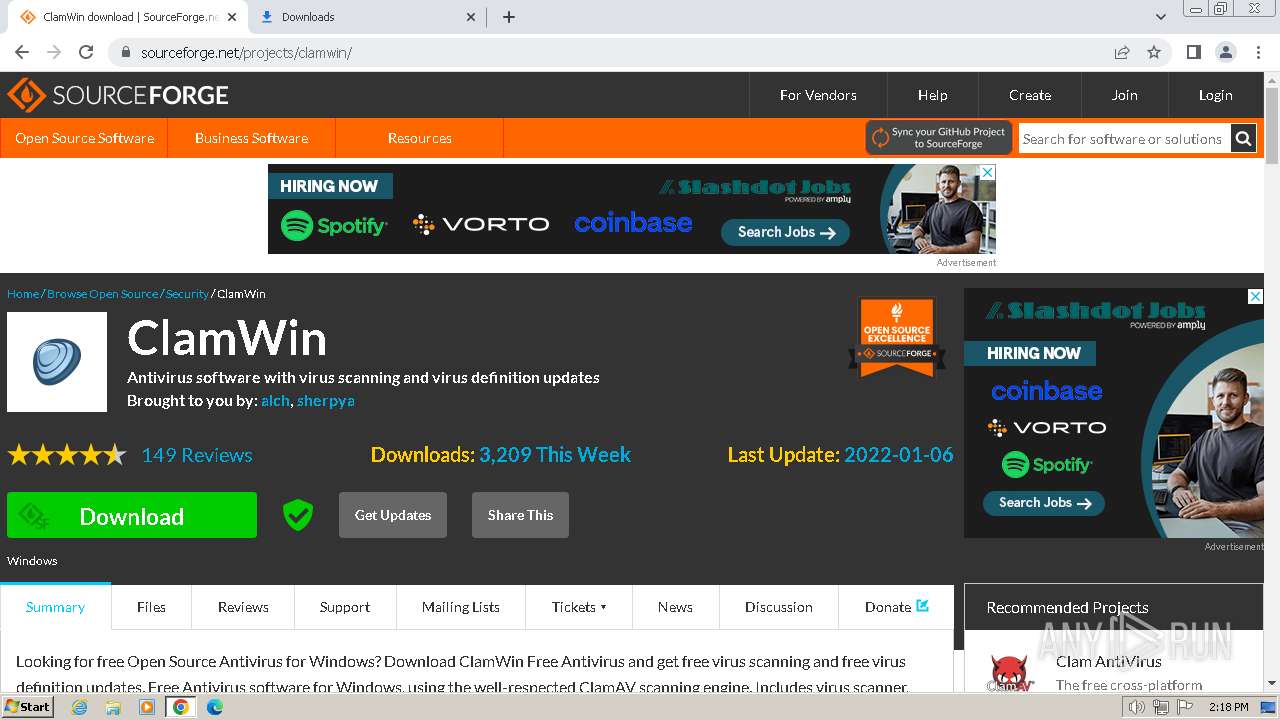Go to Security breadcrumb
This screenshot has width=1280, height=720.
[x=187, y=294]
